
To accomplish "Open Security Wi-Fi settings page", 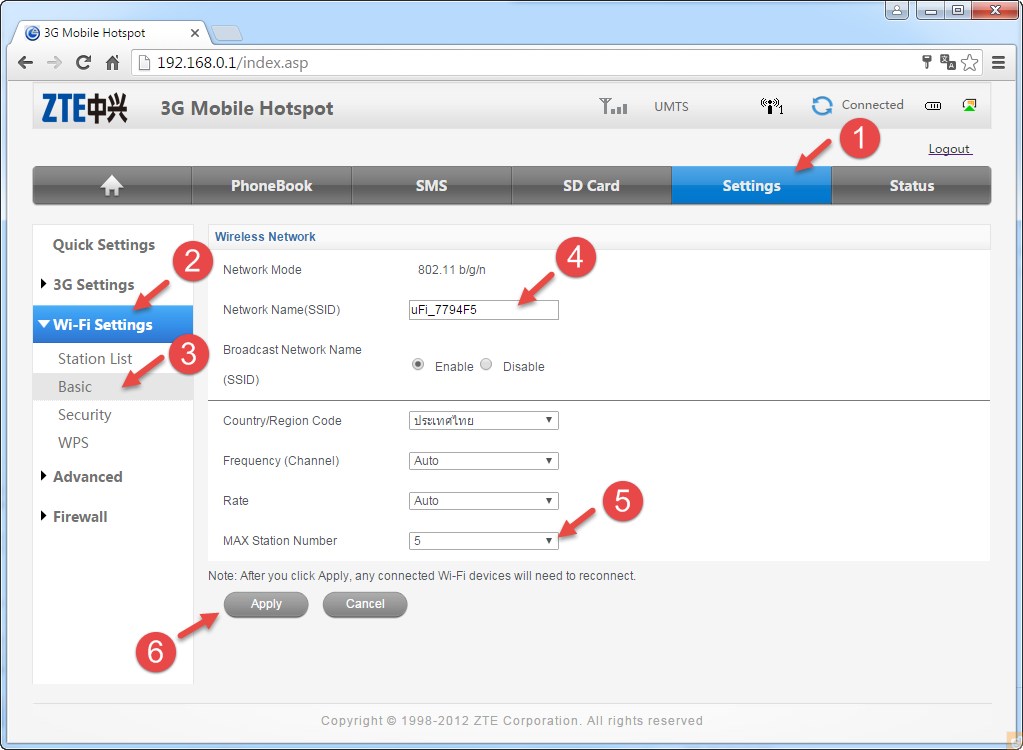I will 85,415.
